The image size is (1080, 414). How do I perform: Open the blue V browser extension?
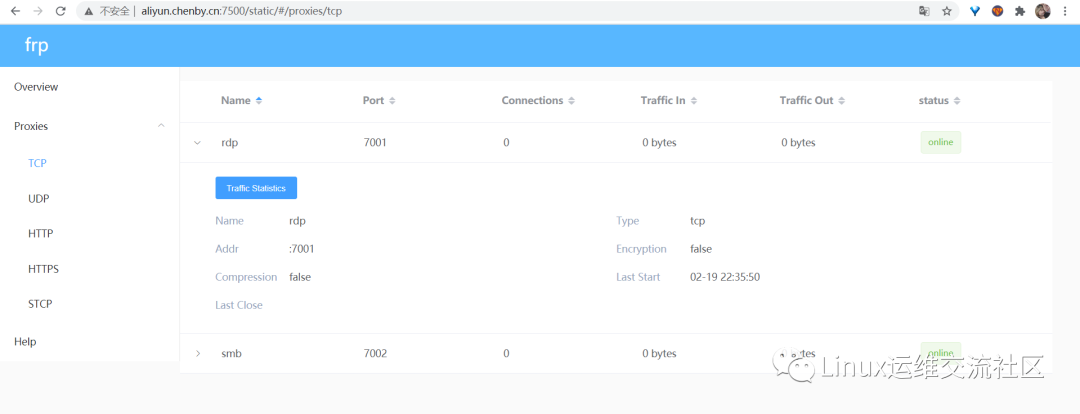click(975, 11)
